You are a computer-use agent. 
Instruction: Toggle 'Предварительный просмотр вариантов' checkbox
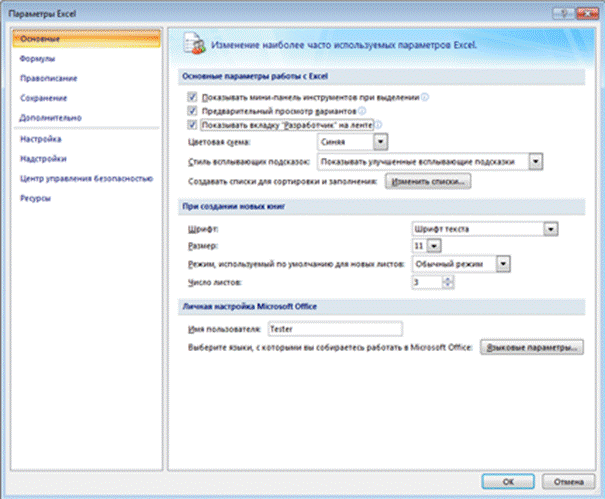pyautogui.click(x=192, y=111)
